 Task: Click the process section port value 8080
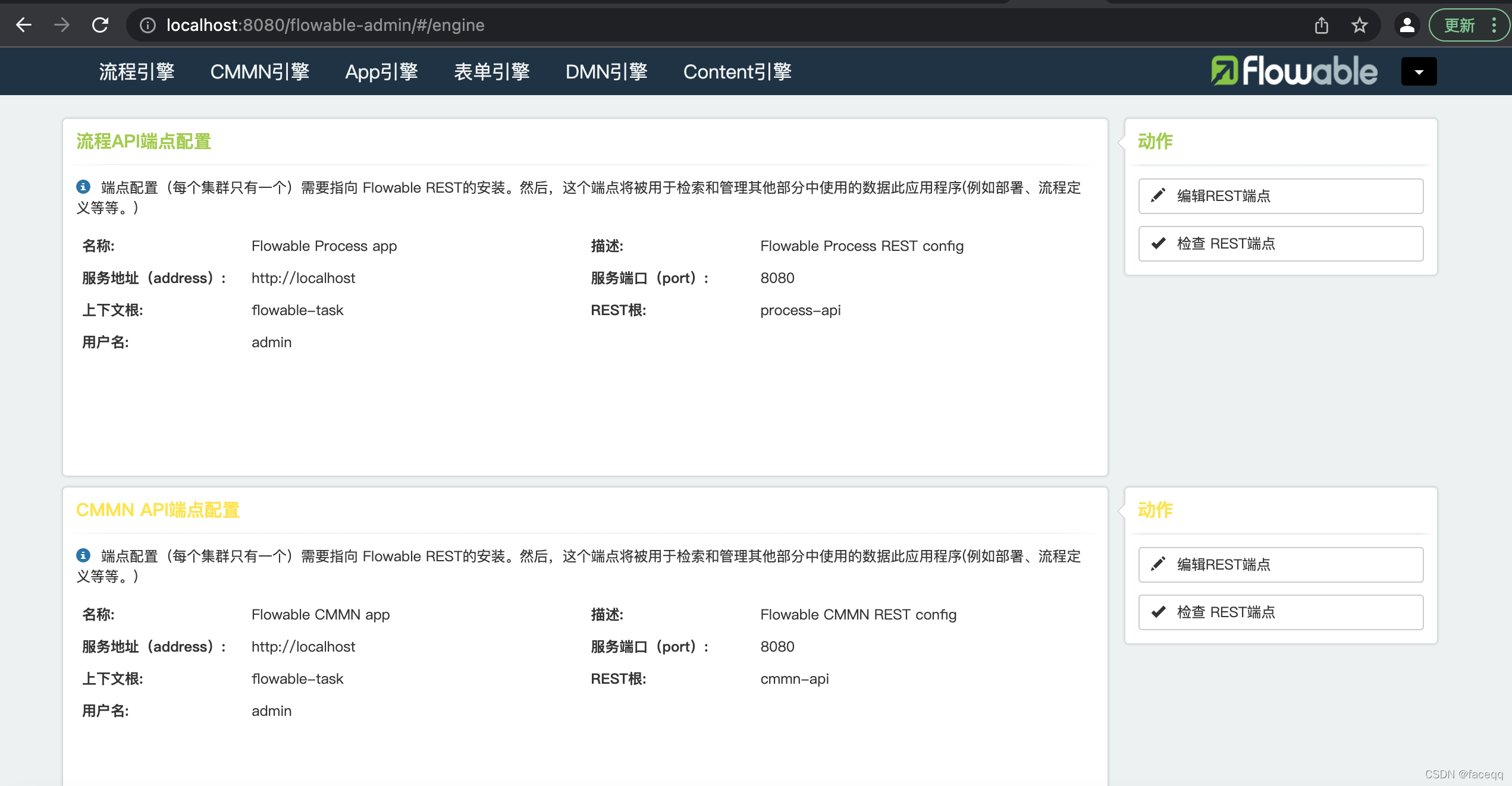(x=777, y=278)
